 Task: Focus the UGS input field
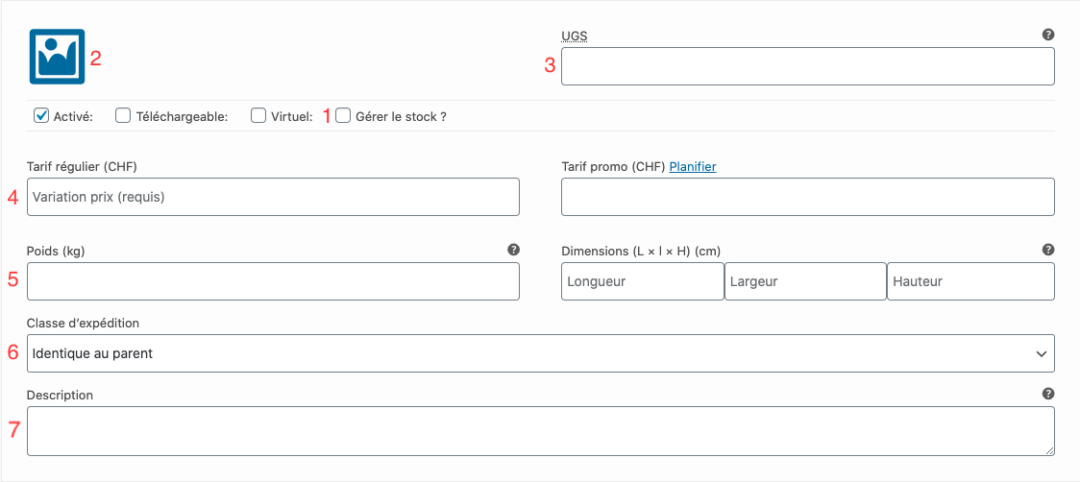click(x=808, y=66)
